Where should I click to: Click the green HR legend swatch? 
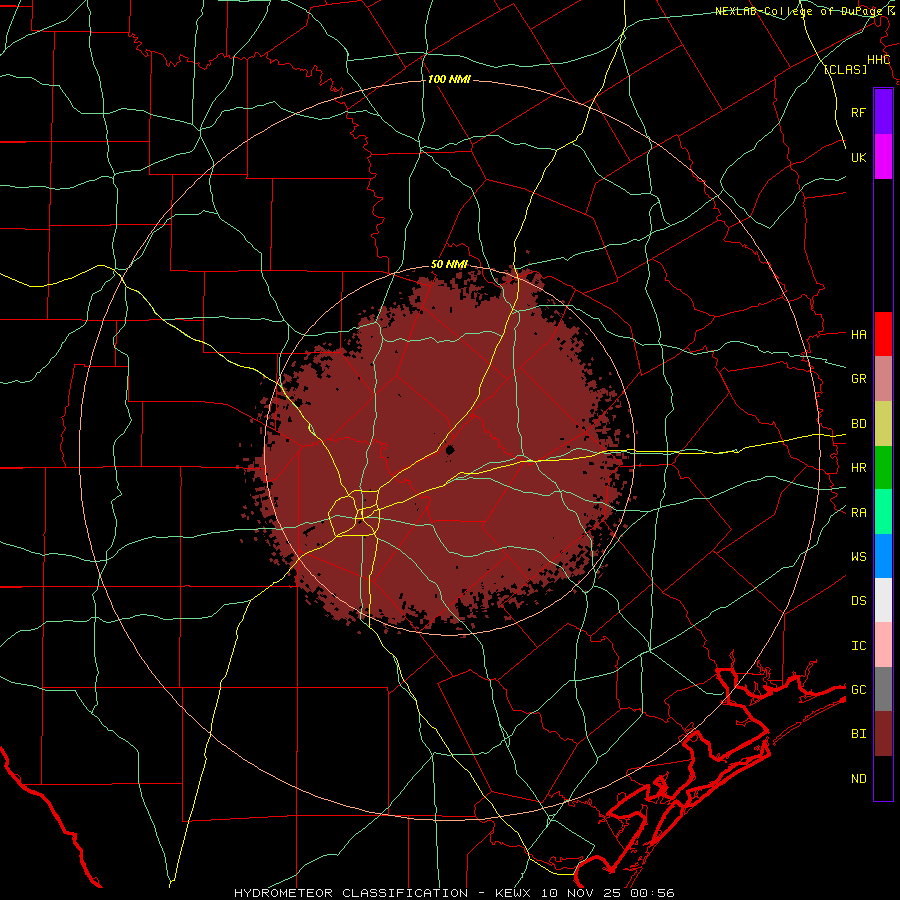tap(883, 468)
